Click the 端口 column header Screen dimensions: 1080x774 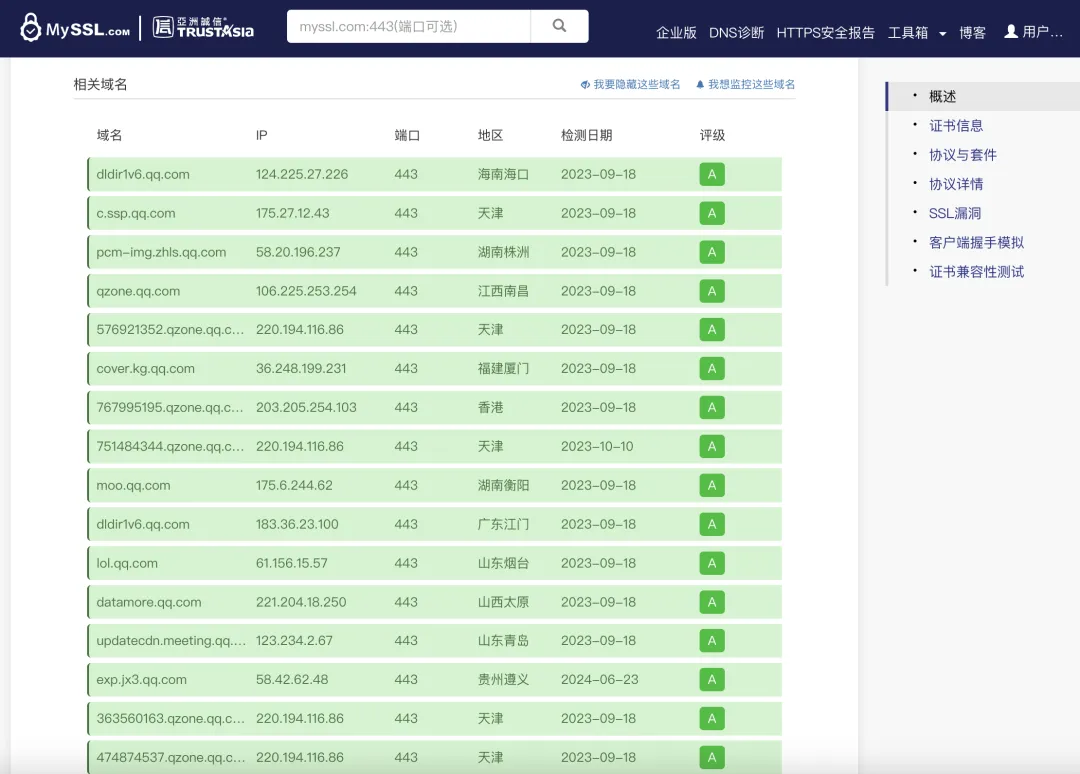pos(407,135)
